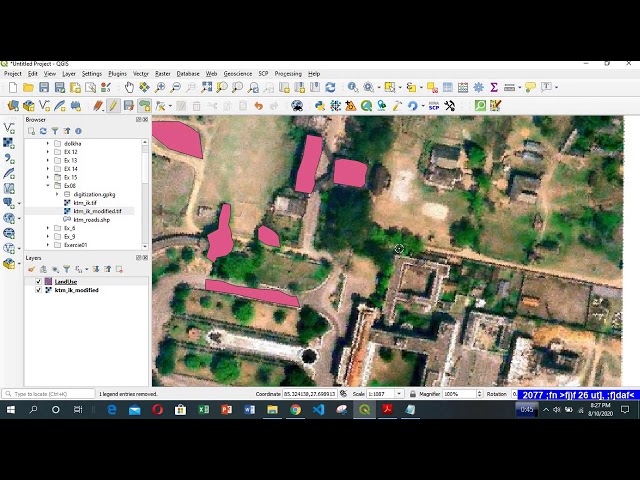The image size is (640, 480).
Task: Open the Layer menu
Action: point(69,74)
